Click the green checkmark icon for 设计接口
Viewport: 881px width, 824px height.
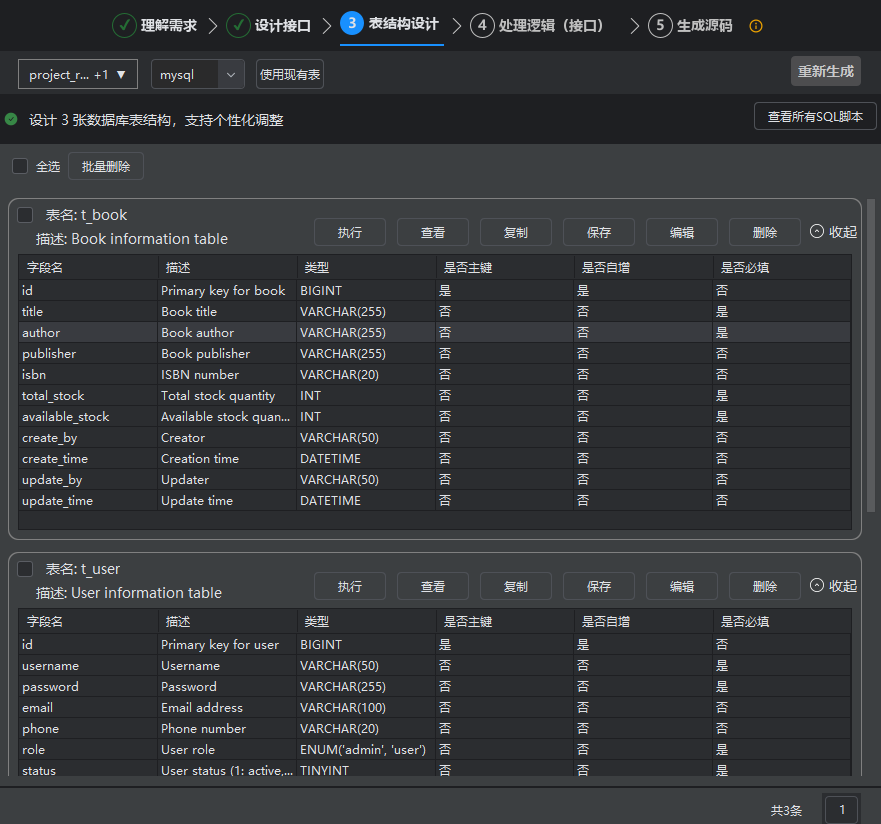[238, 25]
